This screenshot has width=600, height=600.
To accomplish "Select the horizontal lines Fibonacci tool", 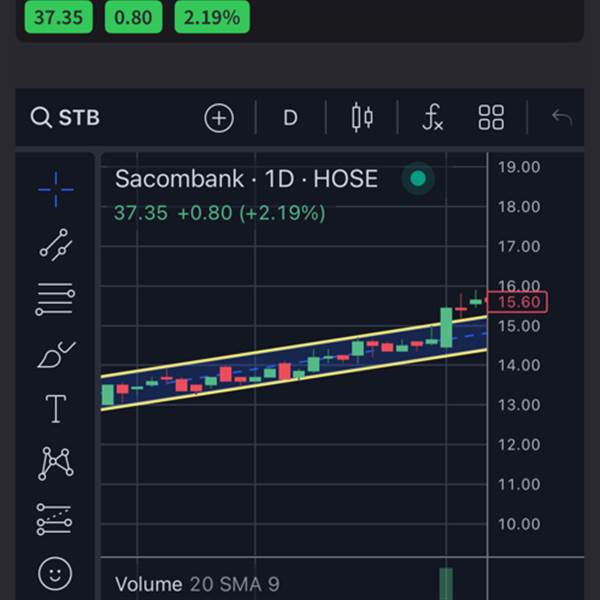I will point(55,299).
